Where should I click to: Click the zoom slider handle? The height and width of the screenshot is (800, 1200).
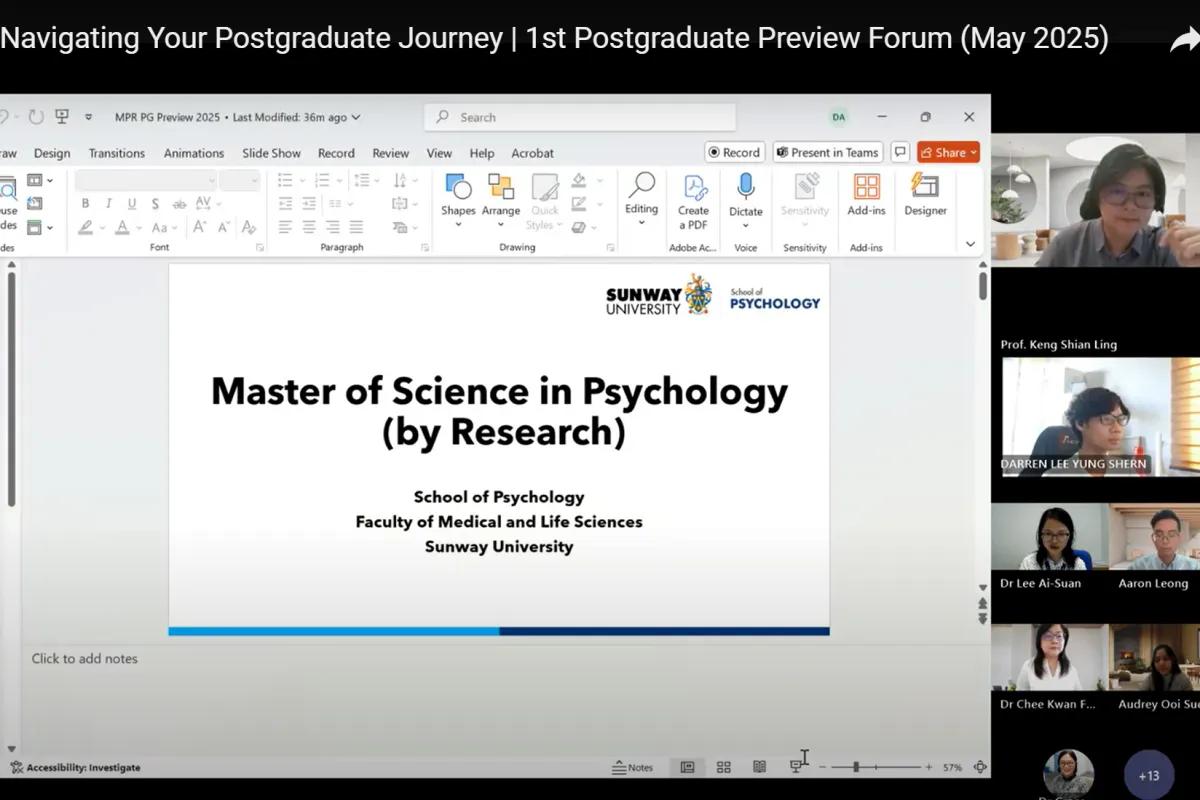[856, 767]
